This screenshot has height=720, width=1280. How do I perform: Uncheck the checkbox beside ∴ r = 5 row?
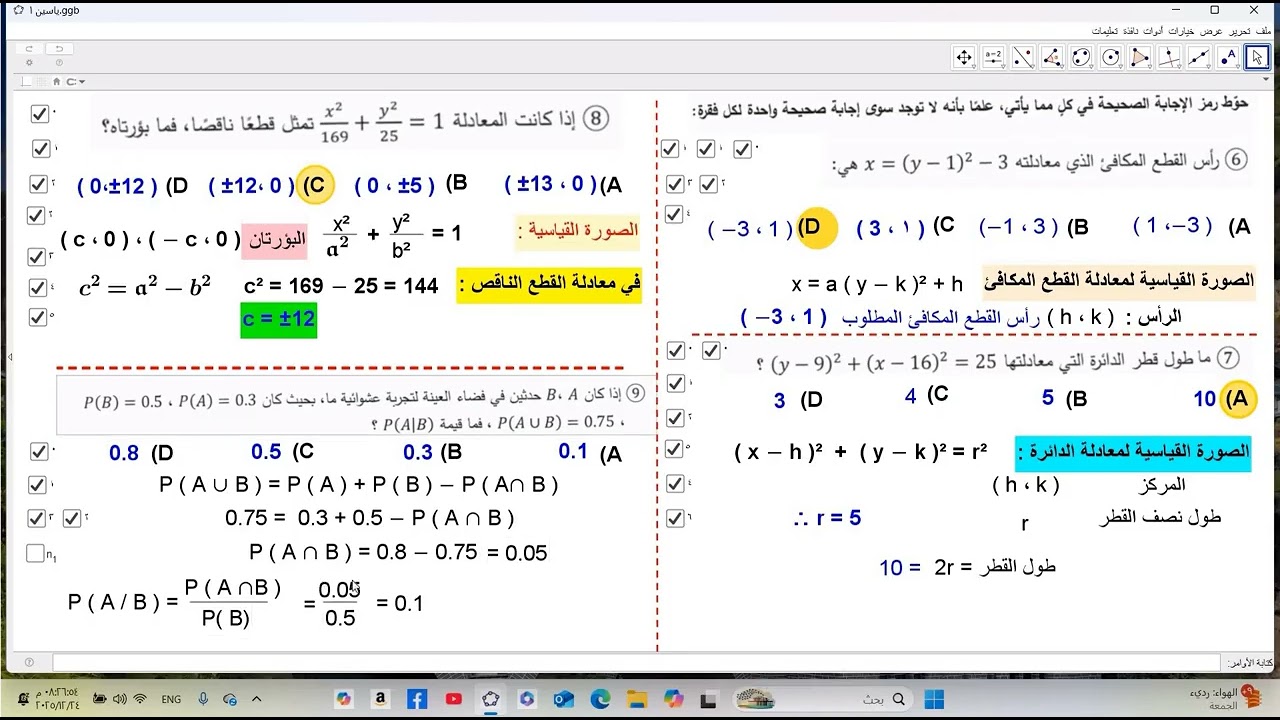[675, 518]
